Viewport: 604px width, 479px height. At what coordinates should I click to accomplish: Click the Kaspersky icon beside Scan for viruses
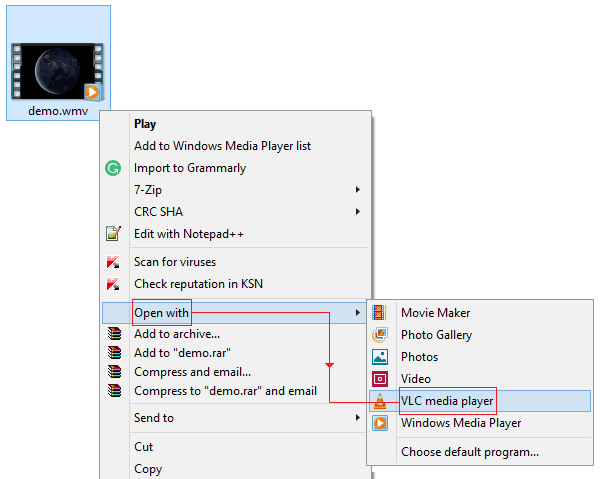[x=113, y=262]
